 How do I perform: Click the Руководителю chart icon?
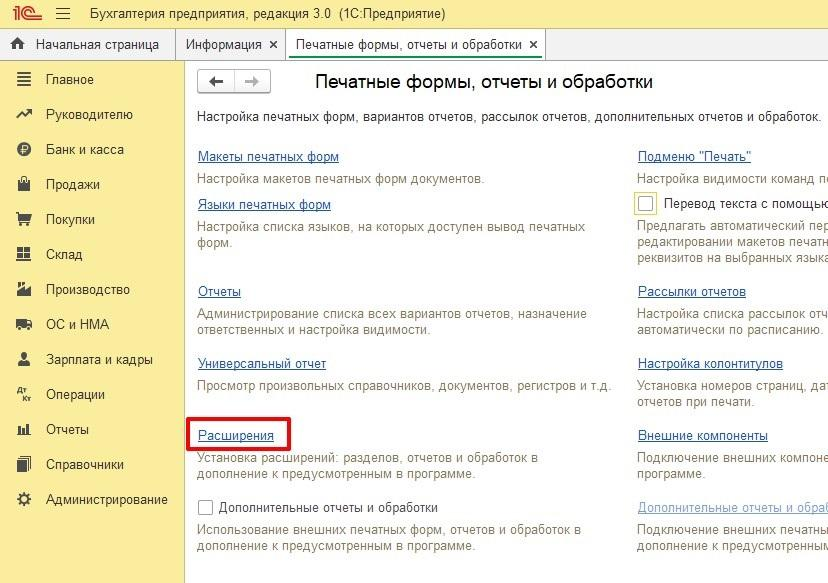[24, 114]
